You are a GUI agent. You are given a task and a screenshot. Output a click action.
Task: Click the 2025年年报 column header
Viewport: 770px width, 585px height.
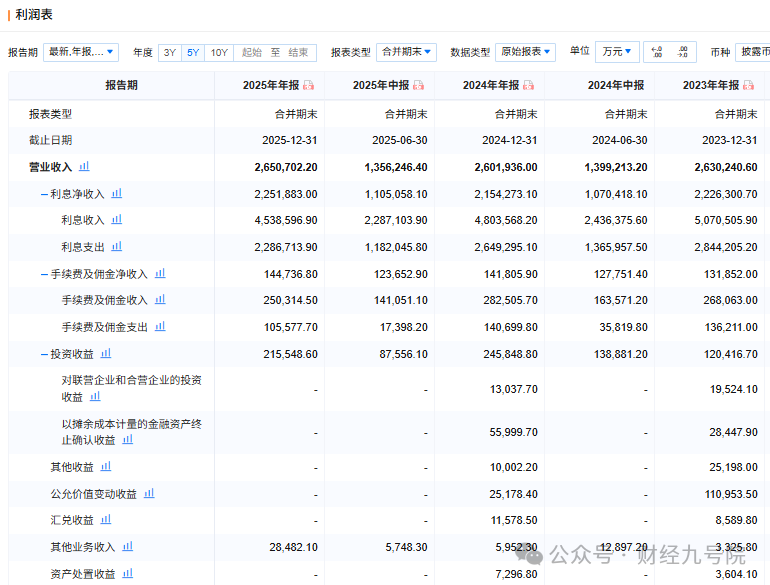pos(271,85)
